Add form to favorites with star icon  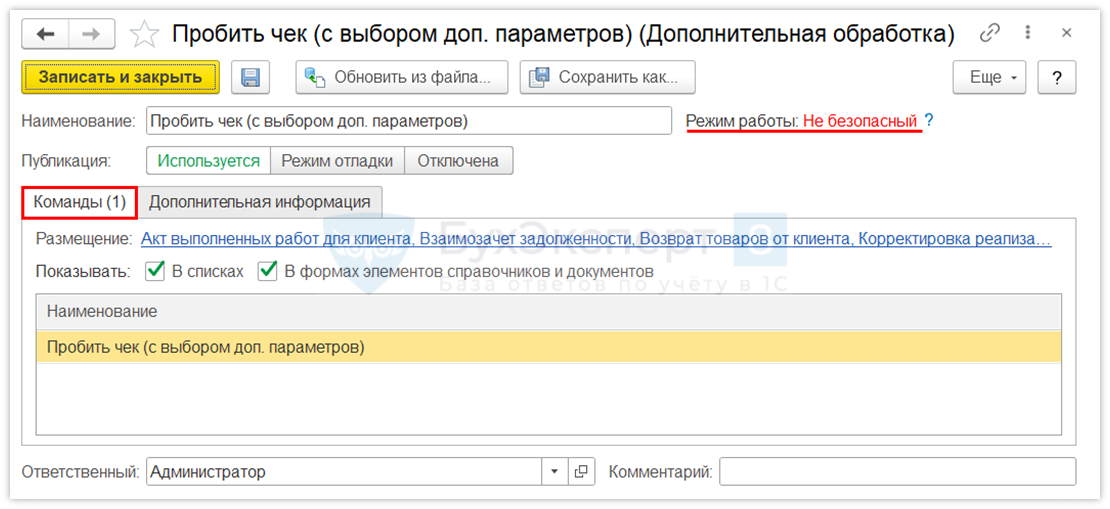pyautogui.click(x=145, y=34)
